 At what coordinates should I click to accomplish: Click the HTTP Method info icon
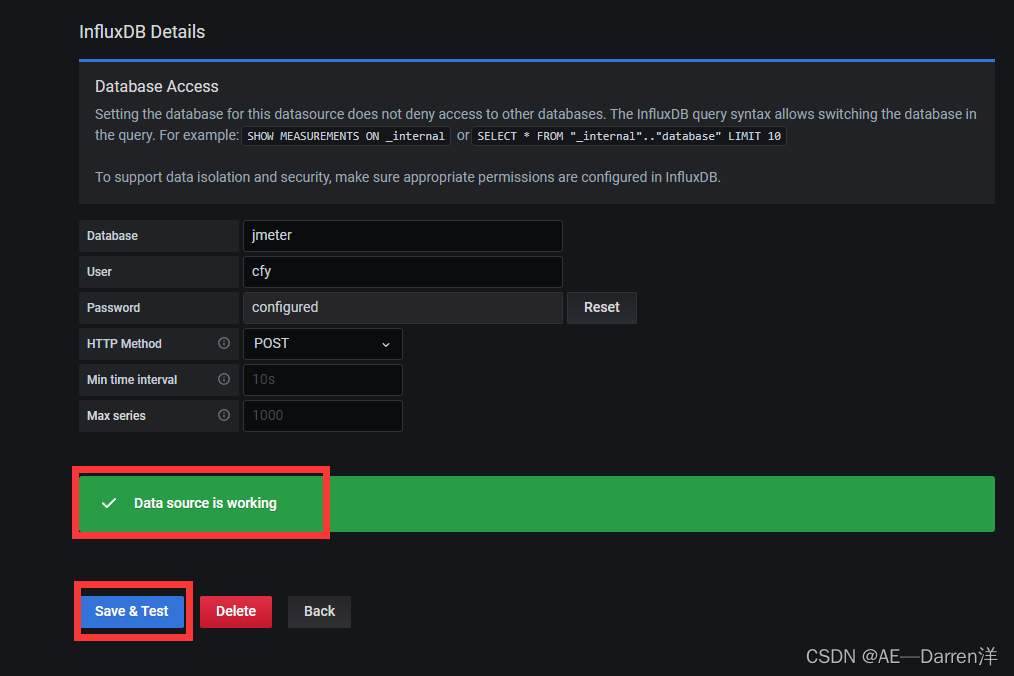222,344
